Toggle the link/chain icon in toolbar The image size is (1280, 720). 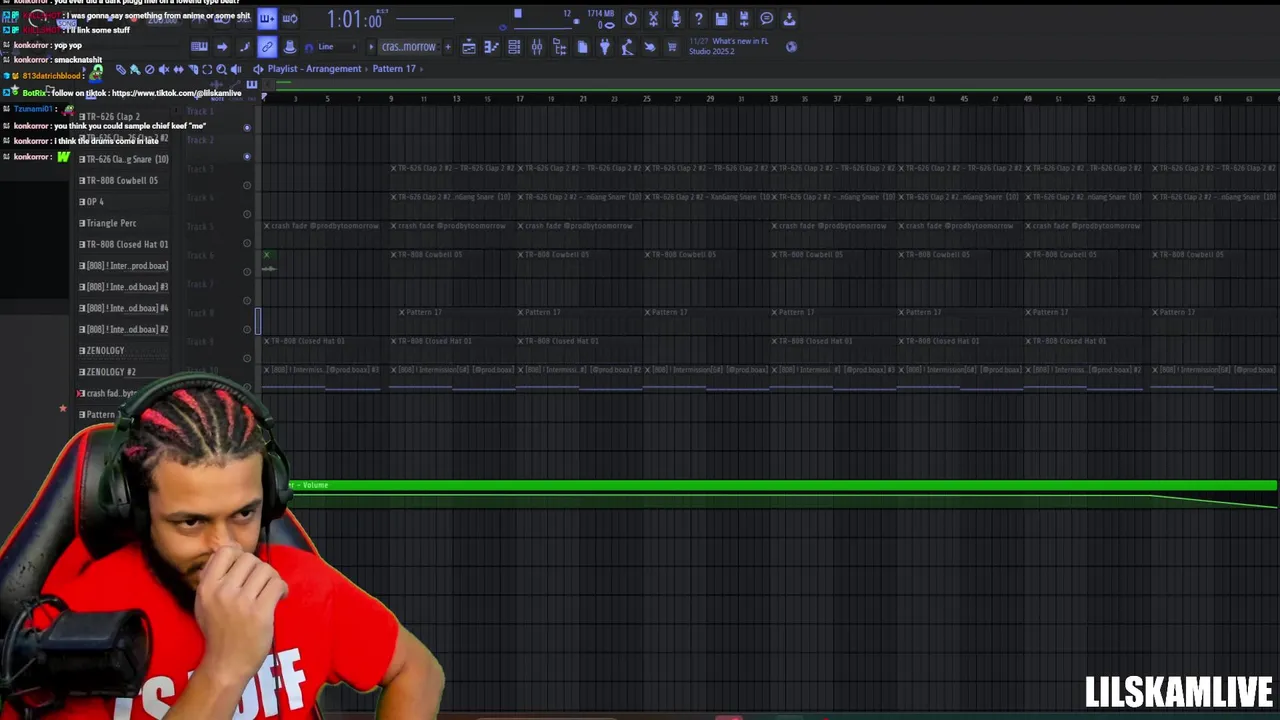click(267, 47)
